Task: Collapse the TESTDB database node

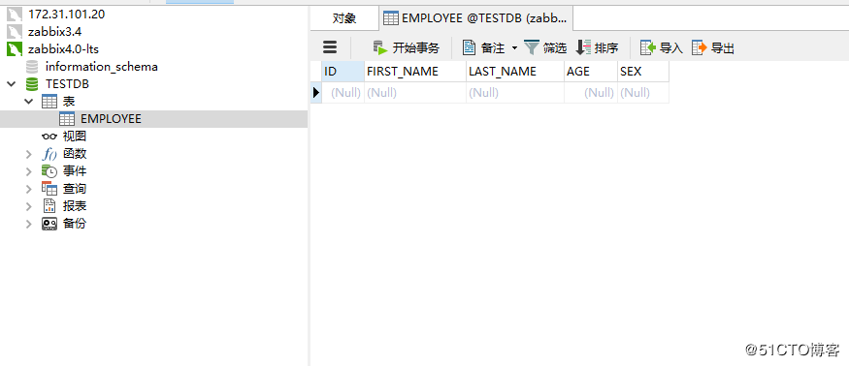Action: click(x=10, y=84)
